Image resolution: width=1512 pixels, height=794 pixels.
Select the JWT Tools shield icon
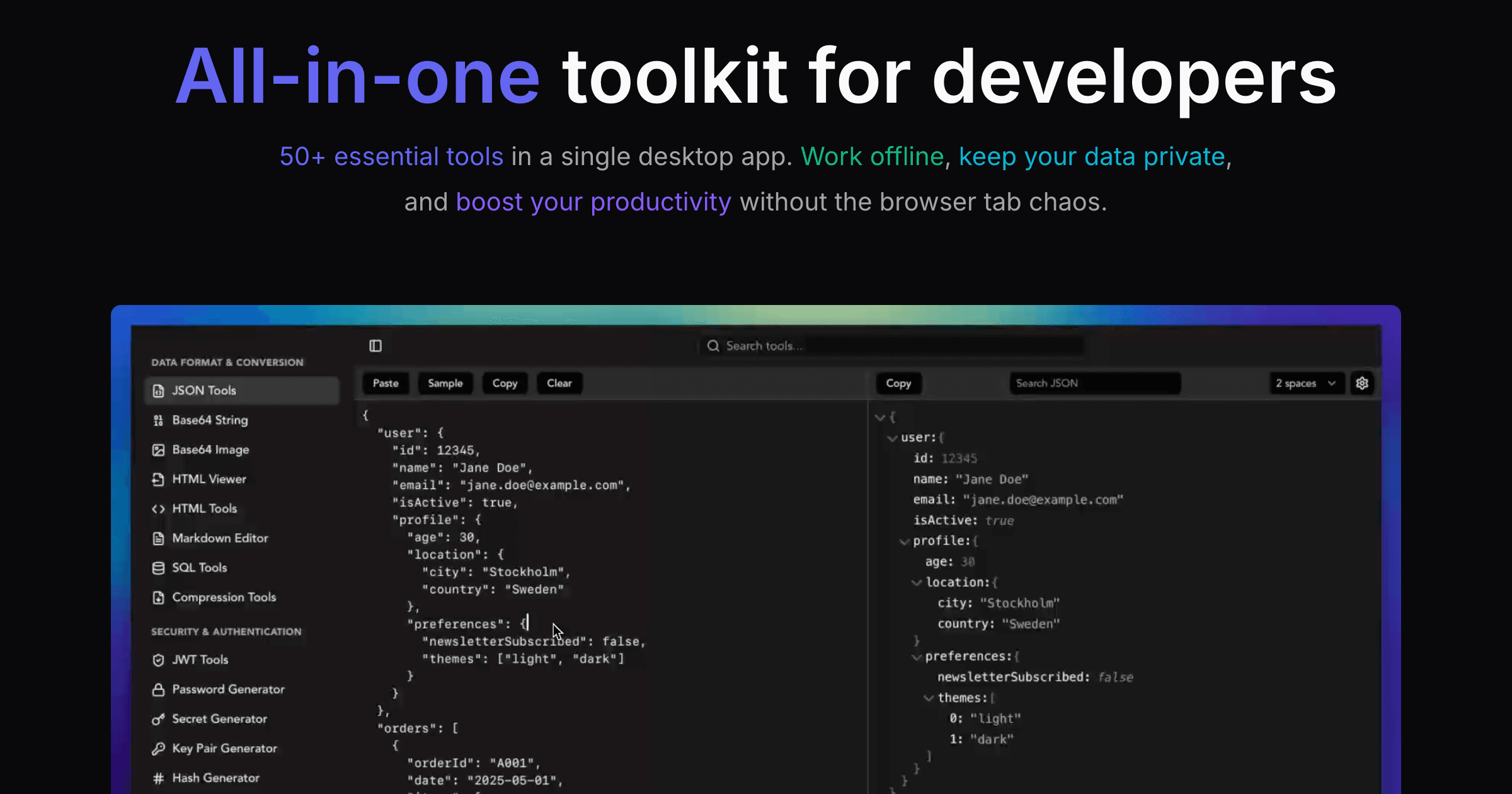point(158,660)
